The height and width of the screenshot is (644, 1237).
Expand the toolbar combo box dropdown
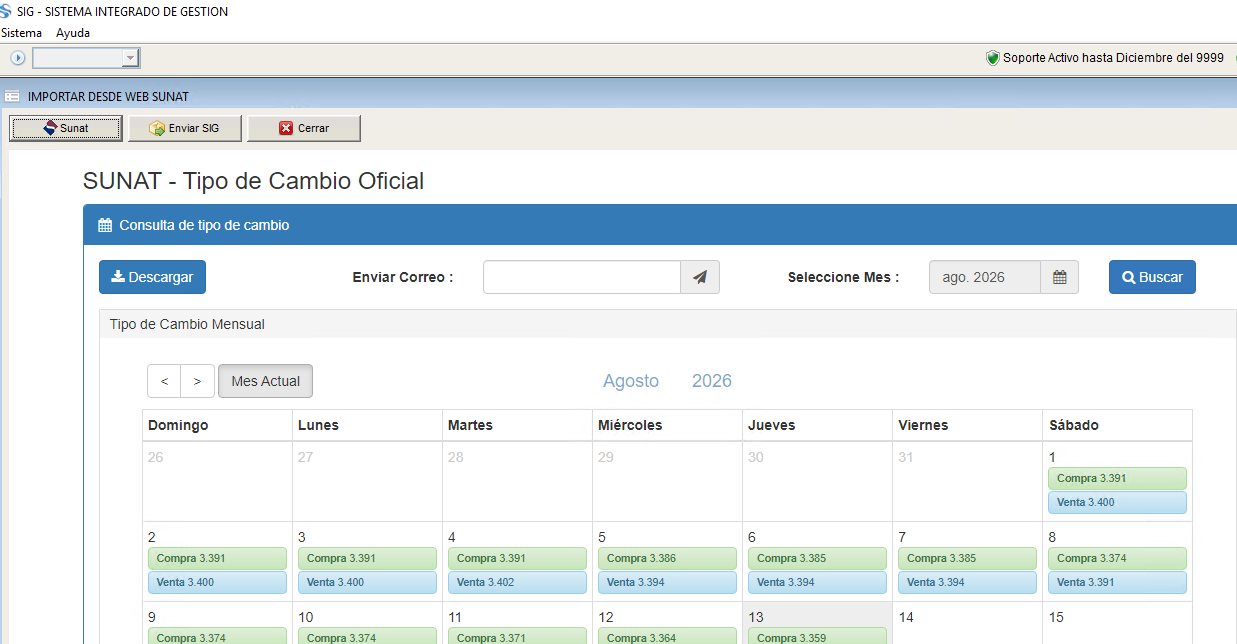point(130,58)
